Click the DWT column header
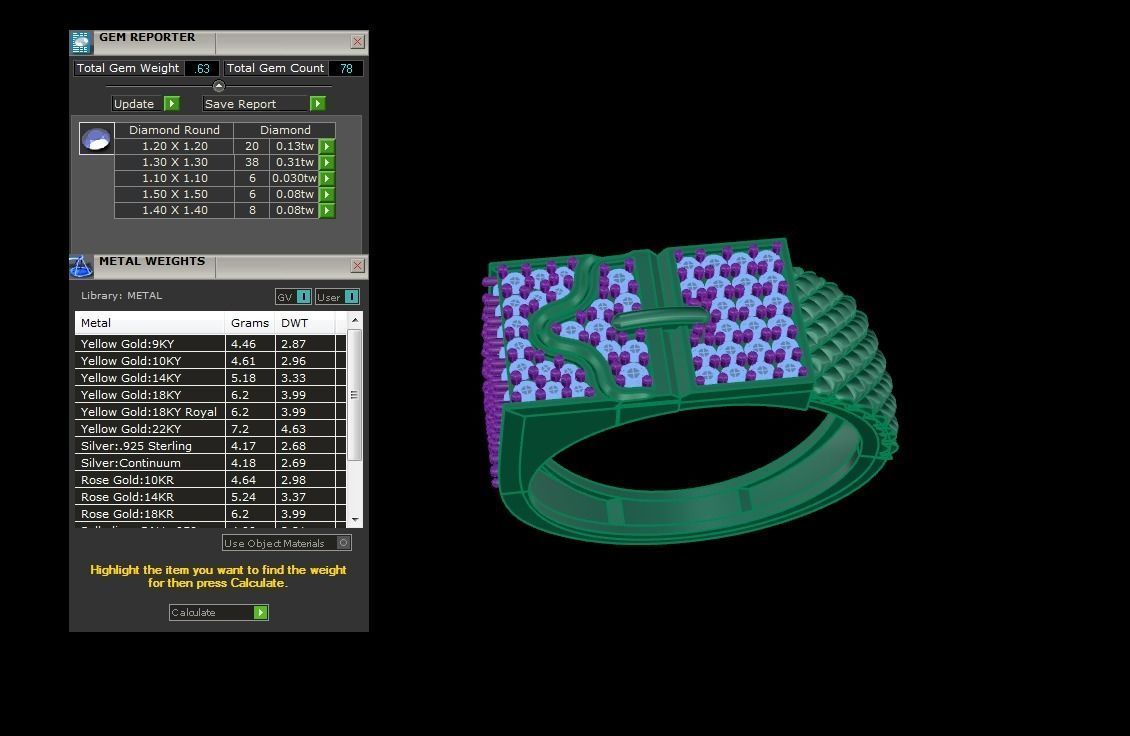This screenshot has width=1130, height=736. [305, 323]
